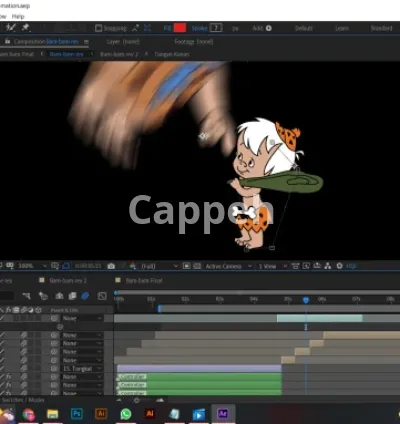Image resolution: width=400 pixels, height=424 pixels.
Task: Click the Reset Exposure icon
Action: coord(339,266)
